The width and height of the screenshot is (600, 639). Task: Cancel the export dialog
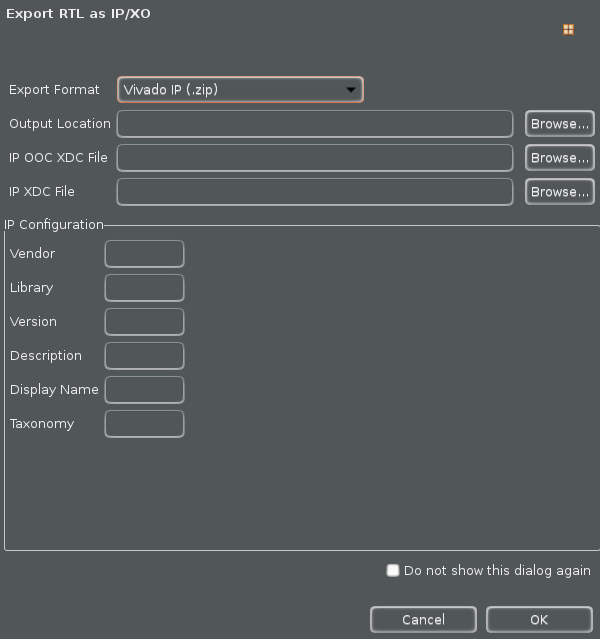(423, 620)
